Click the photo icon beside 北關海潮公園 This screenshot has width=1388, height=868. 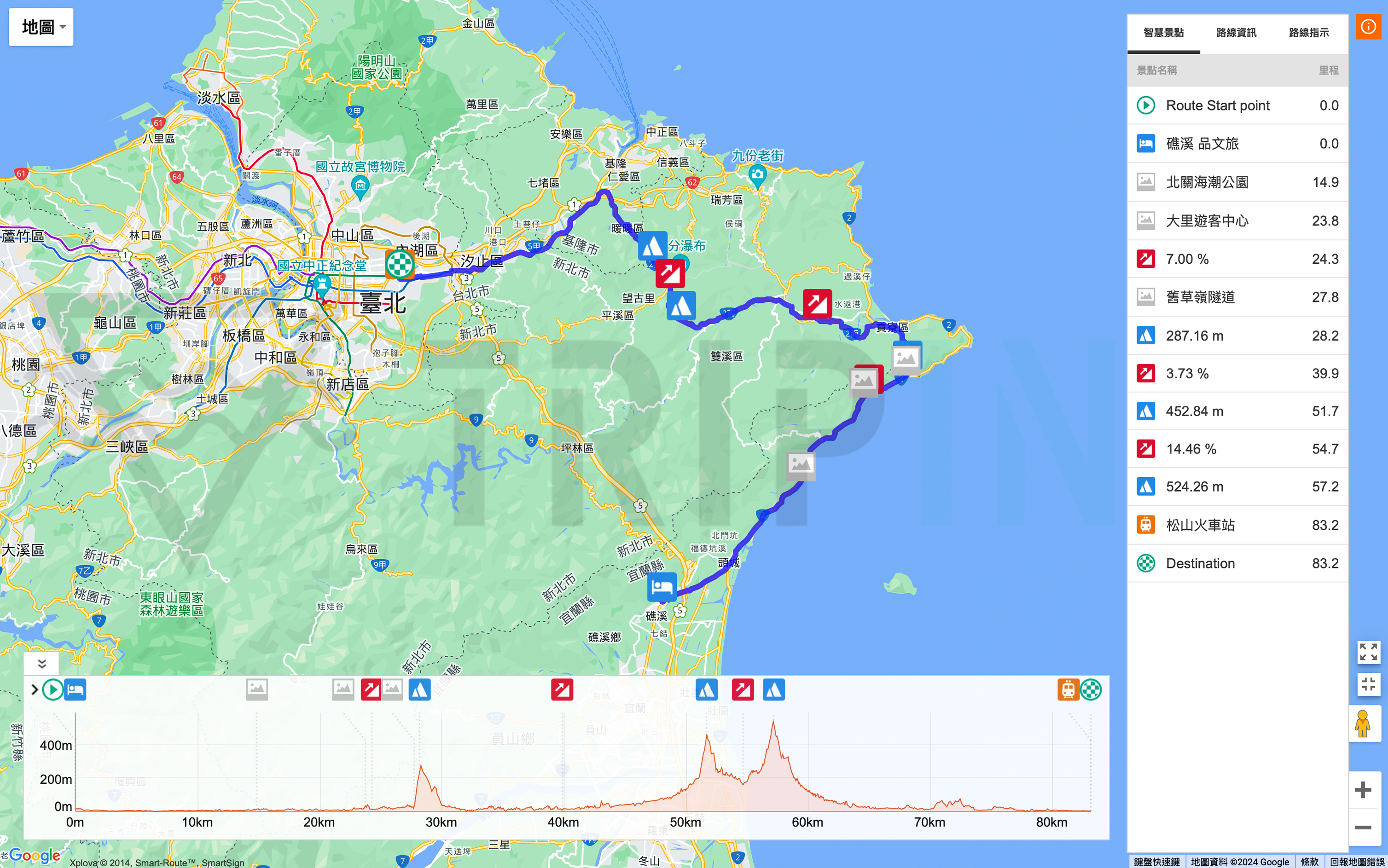(1146, 182)
